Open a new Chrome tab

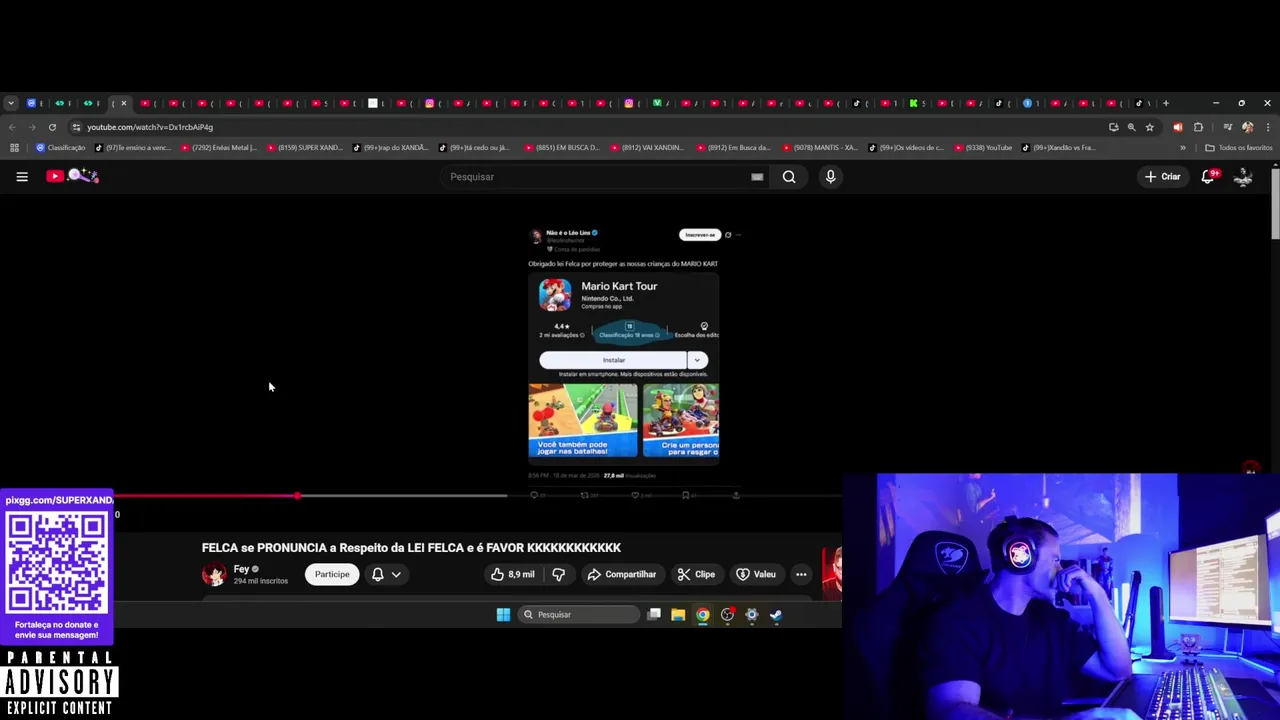[x=1165, y=103]
